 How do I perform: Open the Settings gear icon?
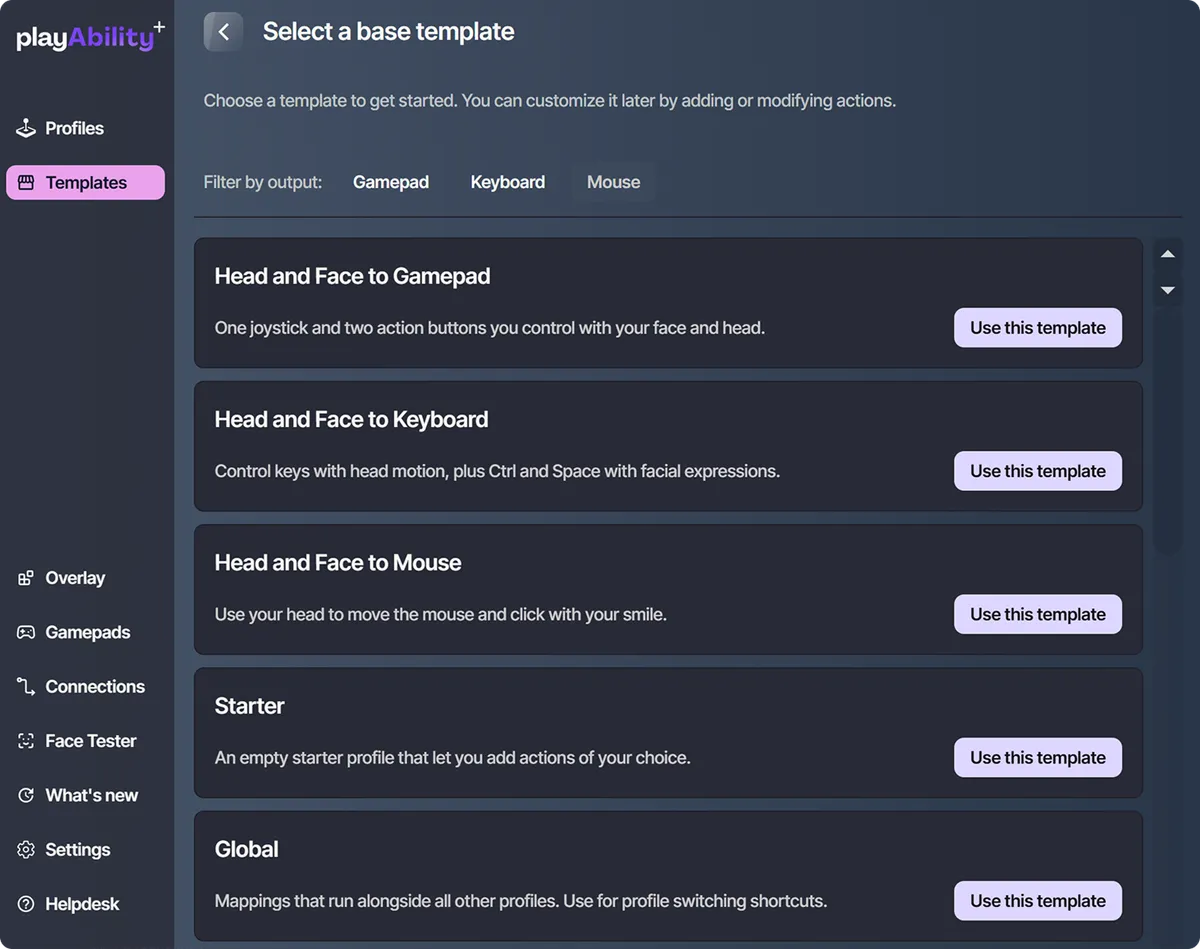click(24, 849)
